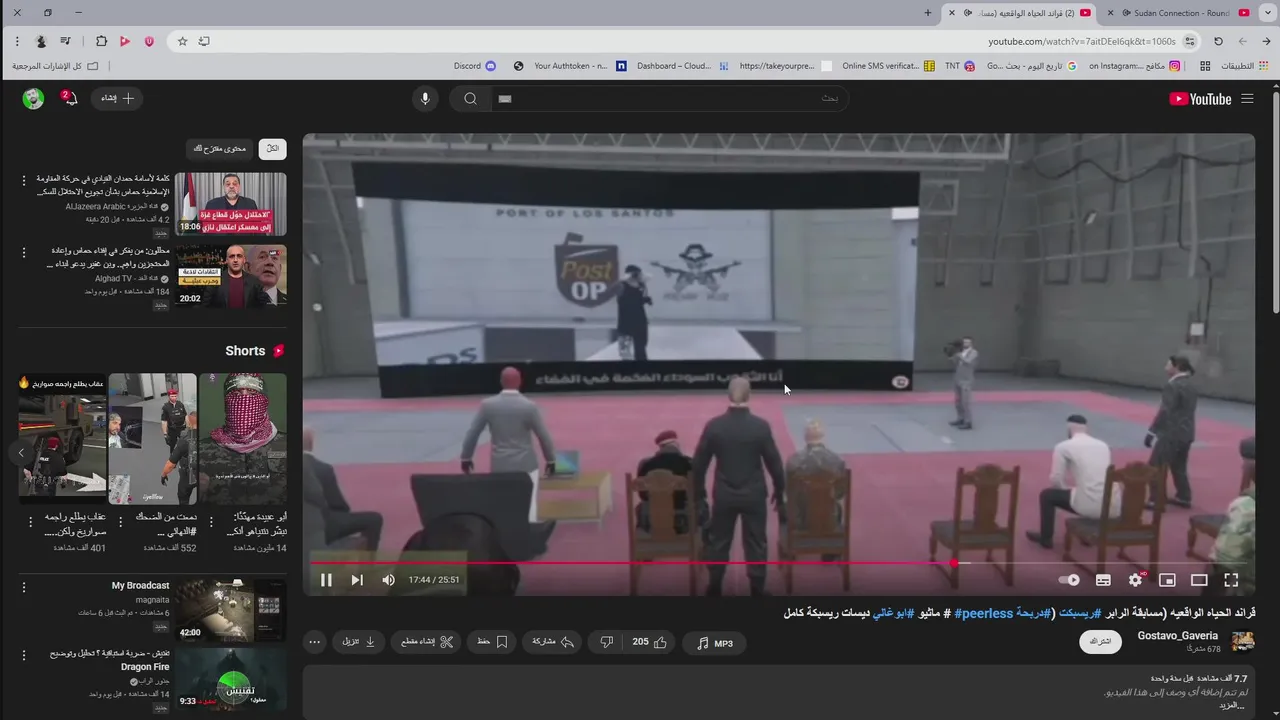
Task: Open the player settings gear
Action: click(x=1135, y=580)
